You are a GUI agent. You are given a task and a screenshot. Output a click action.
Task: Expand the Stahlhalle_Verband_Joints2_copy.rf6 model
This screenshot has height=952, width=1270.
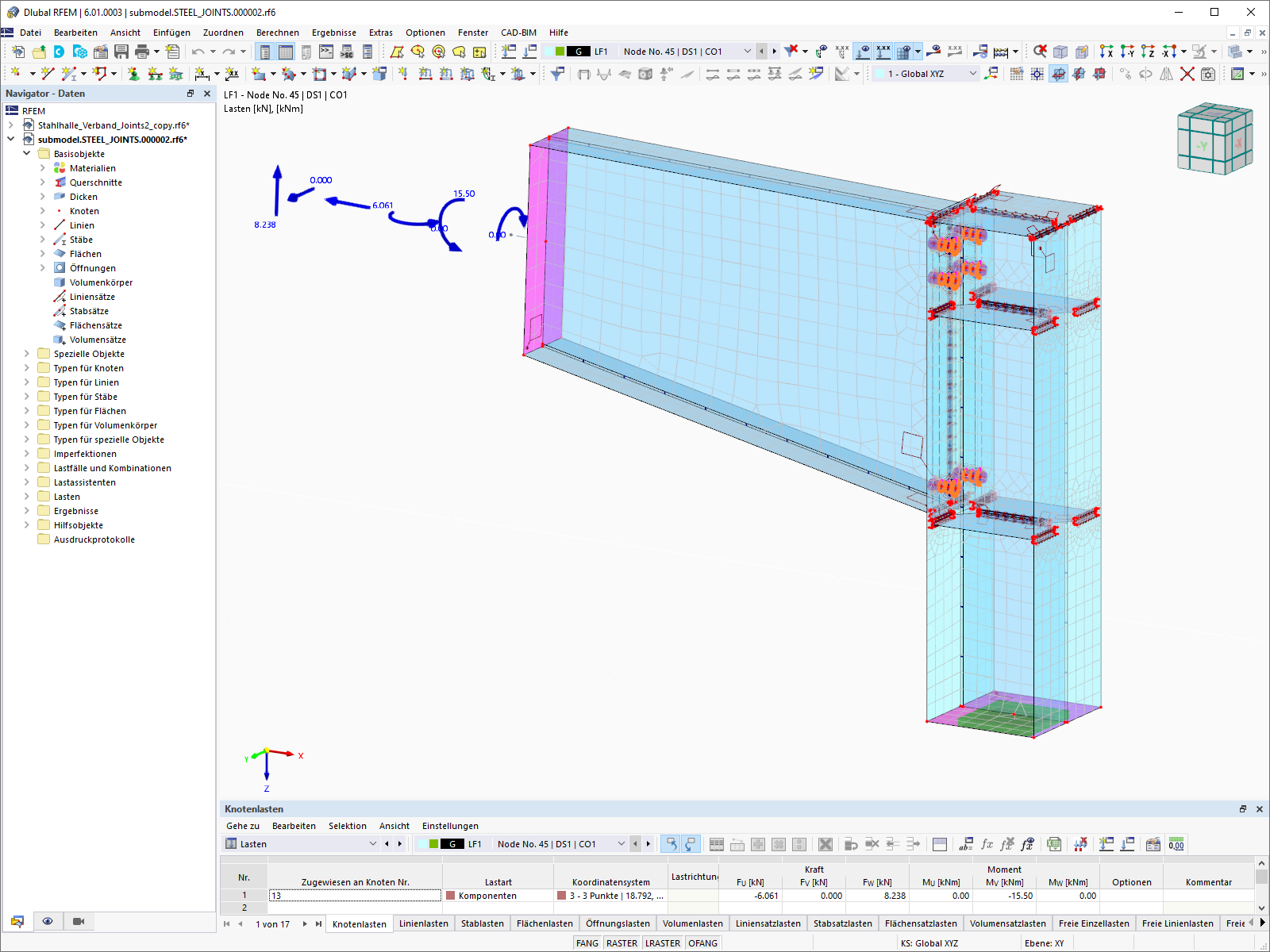[11, 125]
